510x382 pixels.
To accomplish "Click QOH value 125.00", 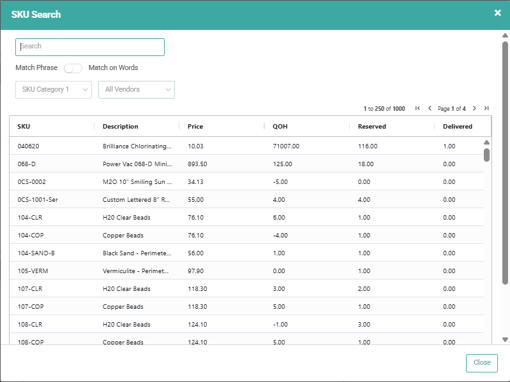I will [283, 164].
